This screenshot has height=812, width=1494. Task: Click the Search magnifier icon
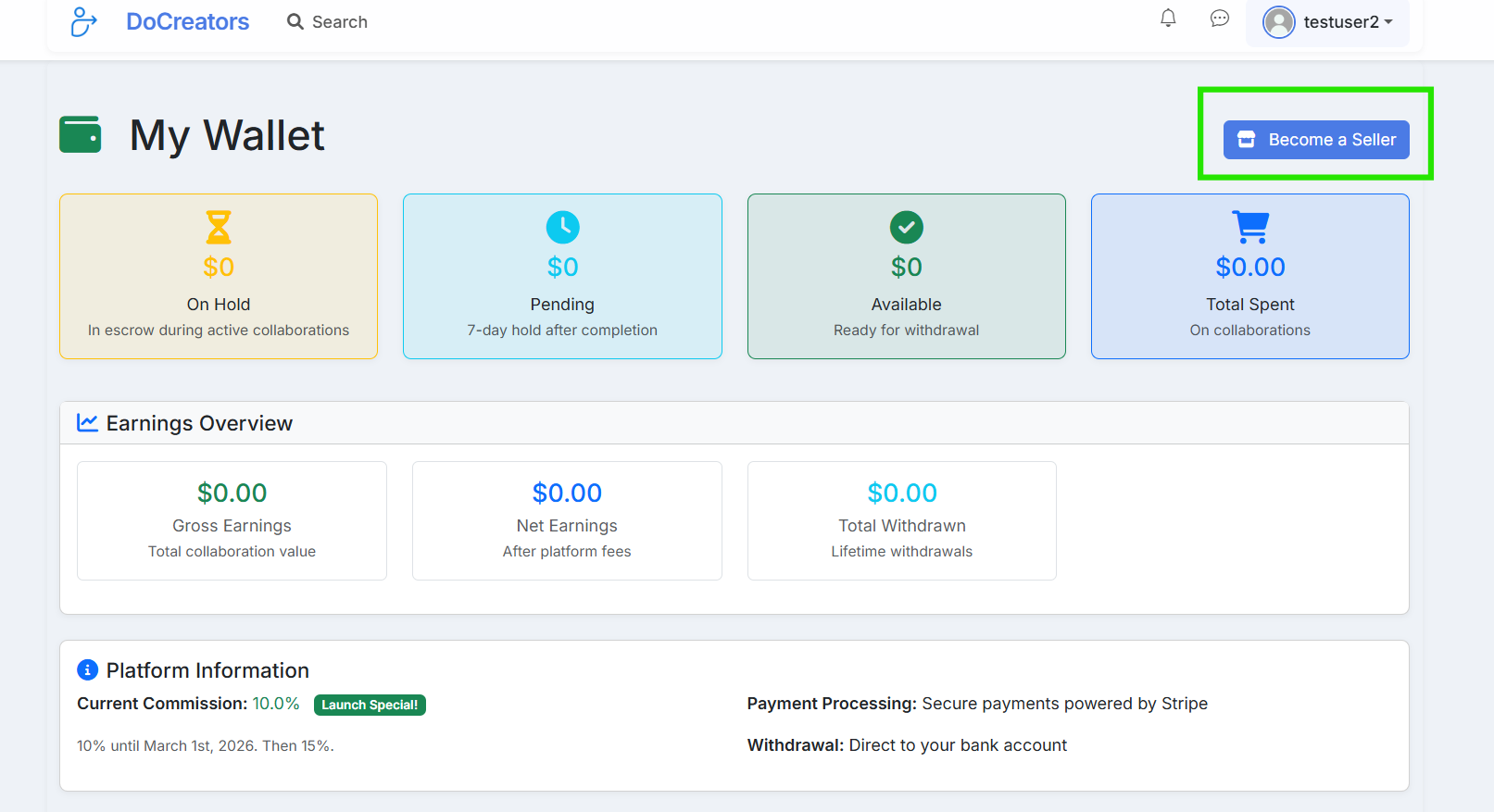295,21
